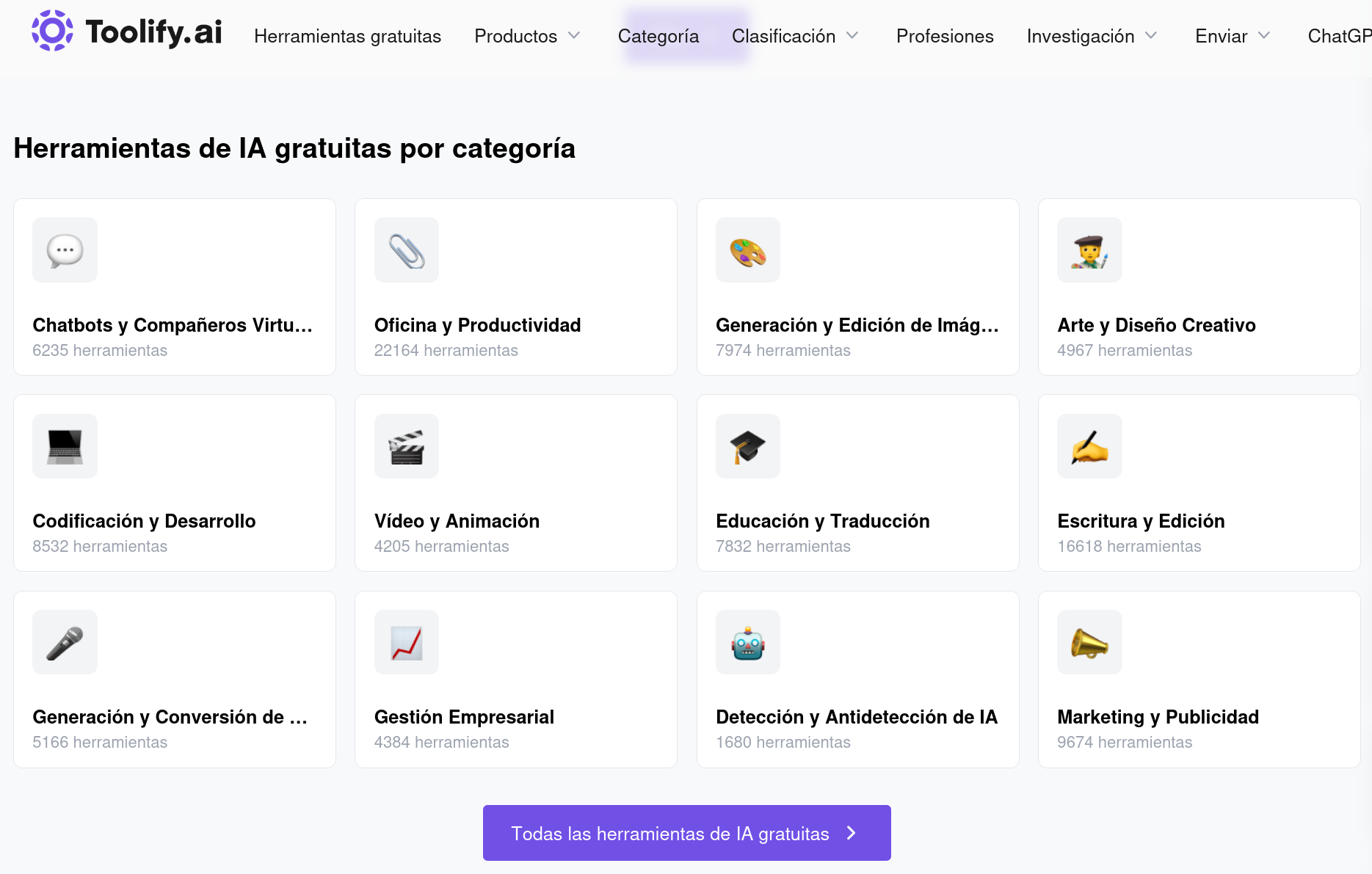Click the Toolify.ai brand name link
The width and height of the screenshot is (1372, 874).
tap(153, 32)
